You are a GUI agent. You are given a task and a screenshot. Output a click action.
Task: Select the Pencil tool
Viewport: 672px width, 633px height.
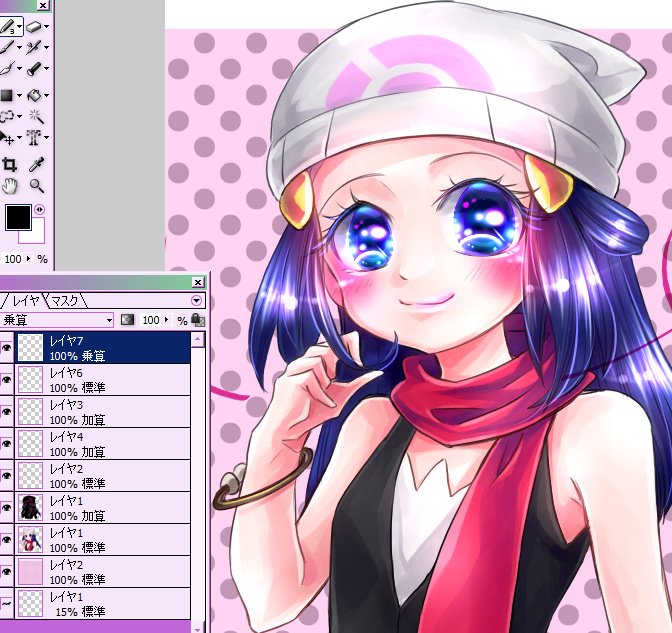click(x=7, y=27)
